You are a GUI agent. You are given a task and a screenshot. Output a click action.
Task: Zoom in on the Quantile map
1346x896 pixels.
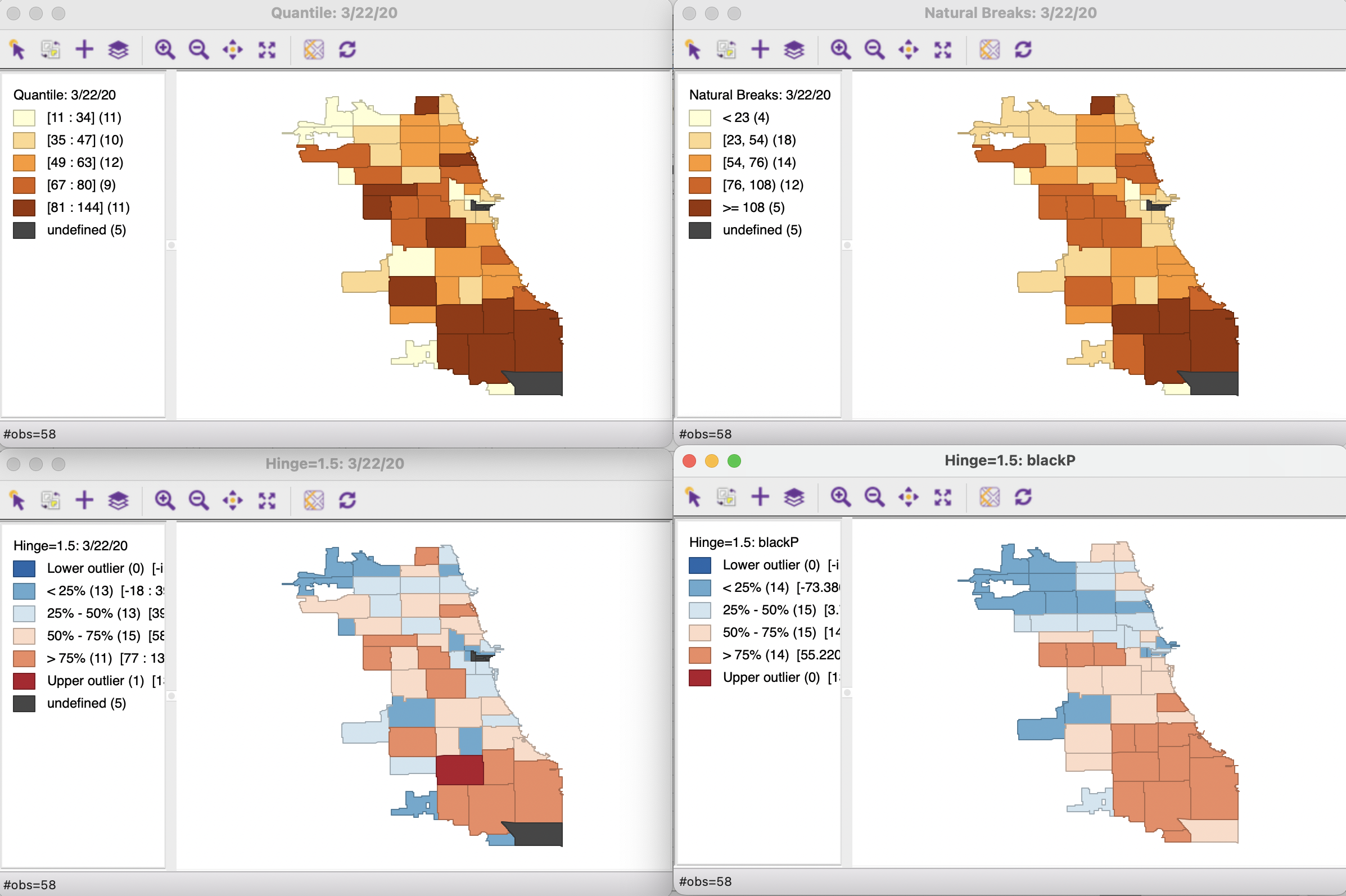(165, 49)
